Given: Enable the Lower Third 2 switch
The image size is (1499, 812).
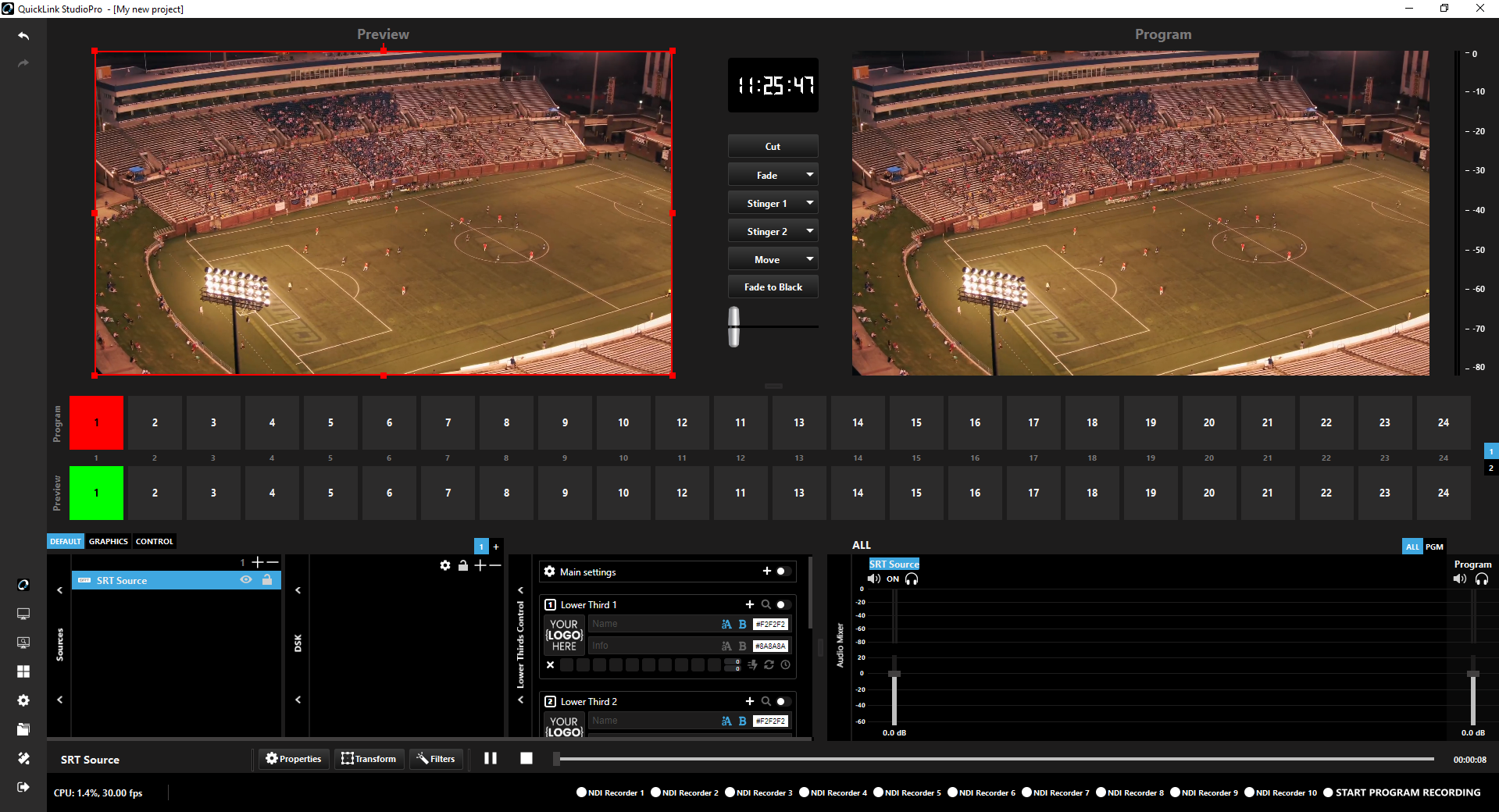Looking at the screenshot, I should (783, 701).
